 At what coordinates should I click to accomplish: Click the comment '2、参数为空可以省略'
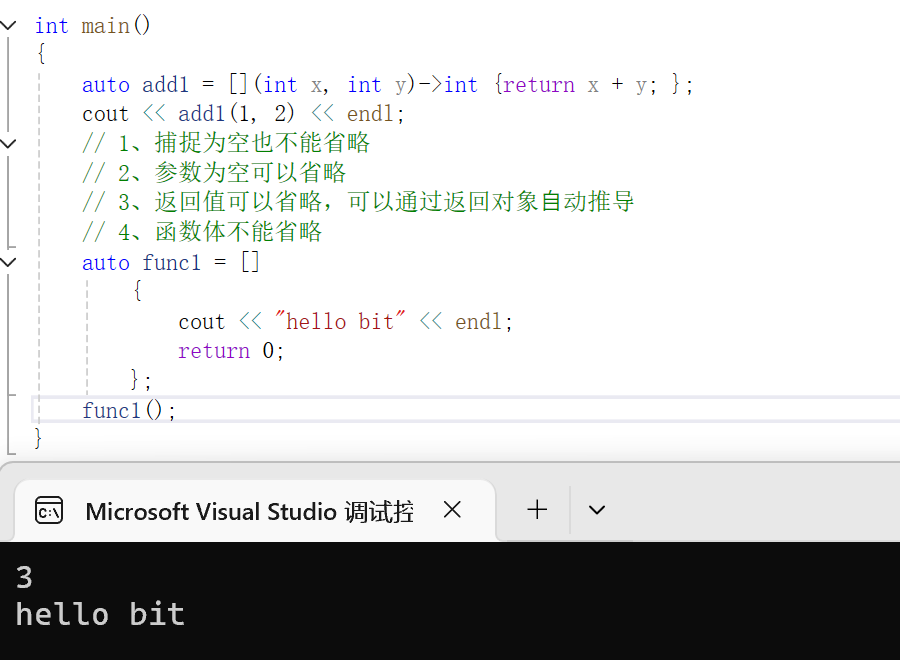click(x=214, y=173)
